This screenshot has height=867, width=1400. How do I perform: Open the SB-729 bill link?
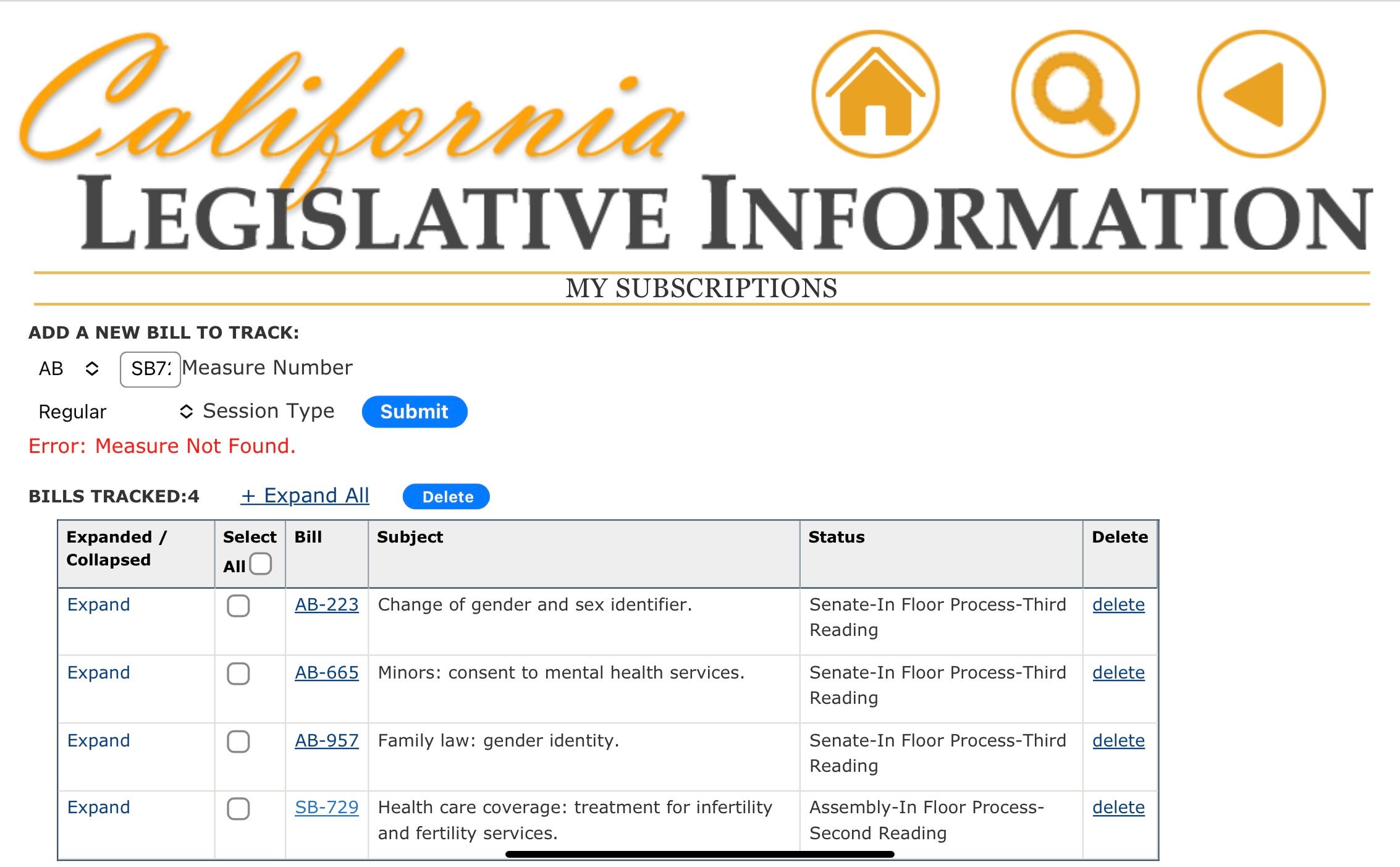click(327, 807)
